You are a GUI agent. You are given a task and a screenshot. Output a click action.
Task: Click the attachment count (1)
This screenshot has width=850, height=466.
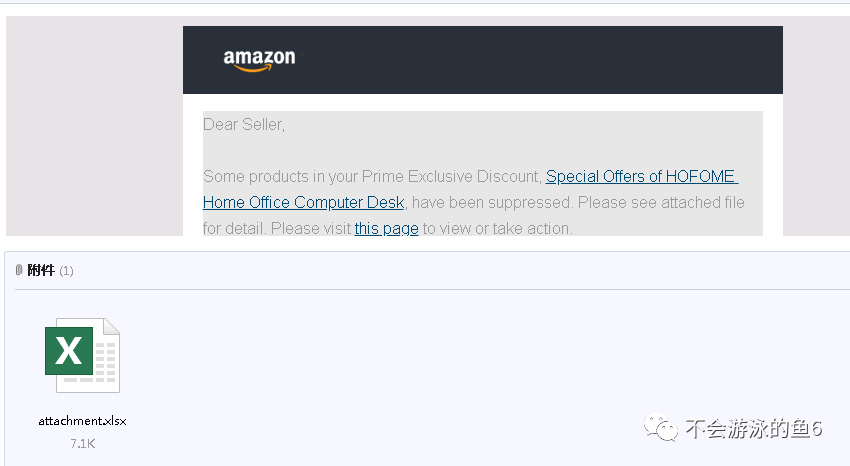(66, 271)
